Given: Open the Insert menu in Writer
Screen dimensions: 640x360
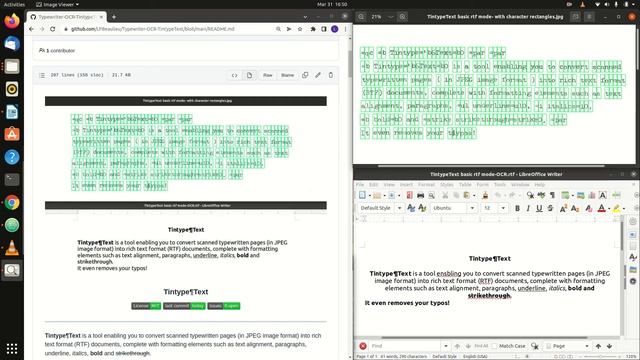Looking at the screenshot, I should [x=406, y=184].
